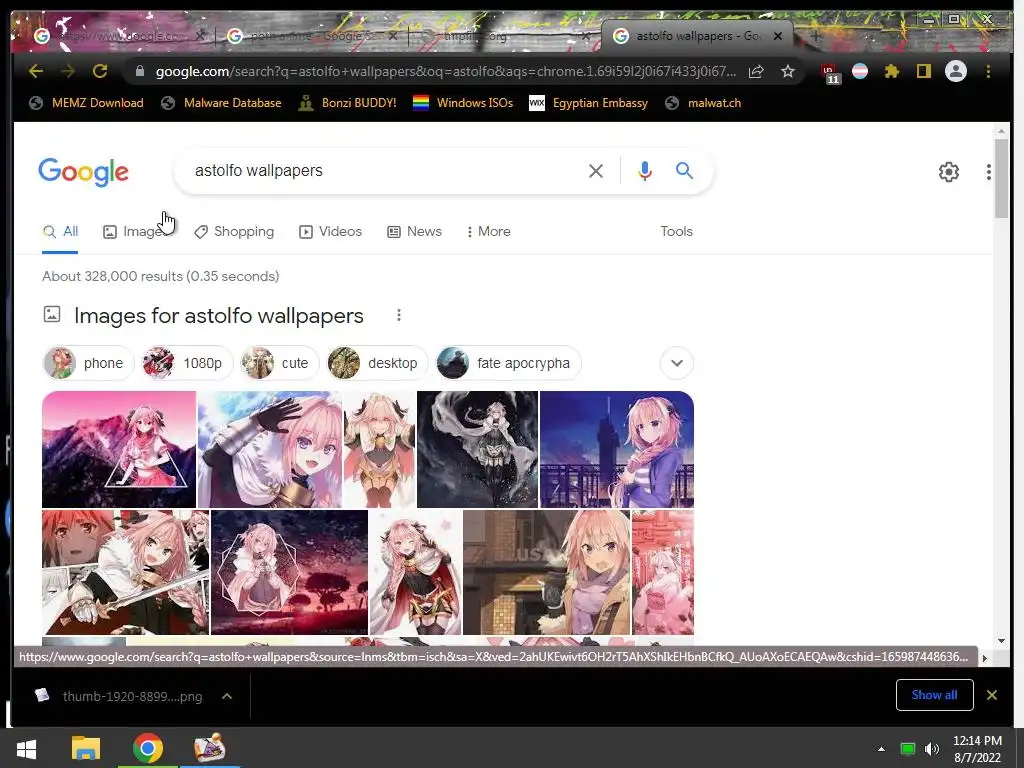Activate the astolfo wallpapers browser tab
The width and height of the screenshot is (1024, 768).
click(x=696, y=36)
